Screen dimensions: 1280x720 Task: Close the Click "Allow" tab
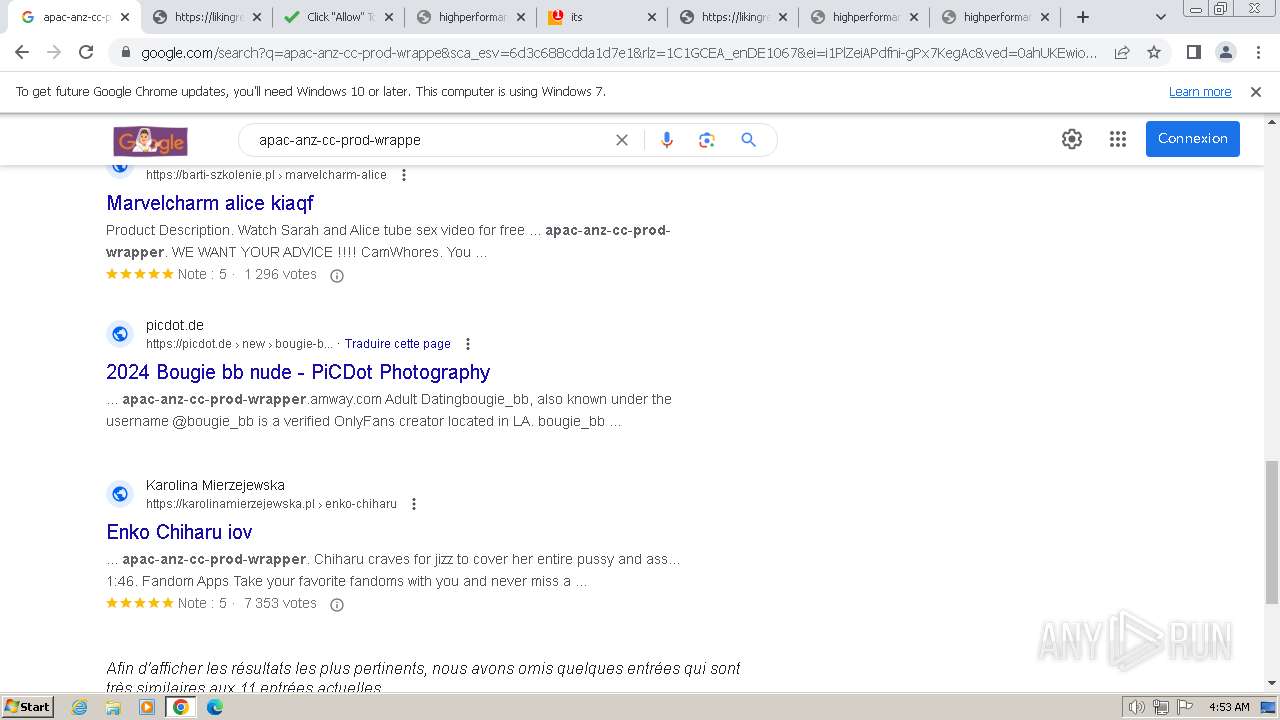pyautogui.click(x=388, y=17)
